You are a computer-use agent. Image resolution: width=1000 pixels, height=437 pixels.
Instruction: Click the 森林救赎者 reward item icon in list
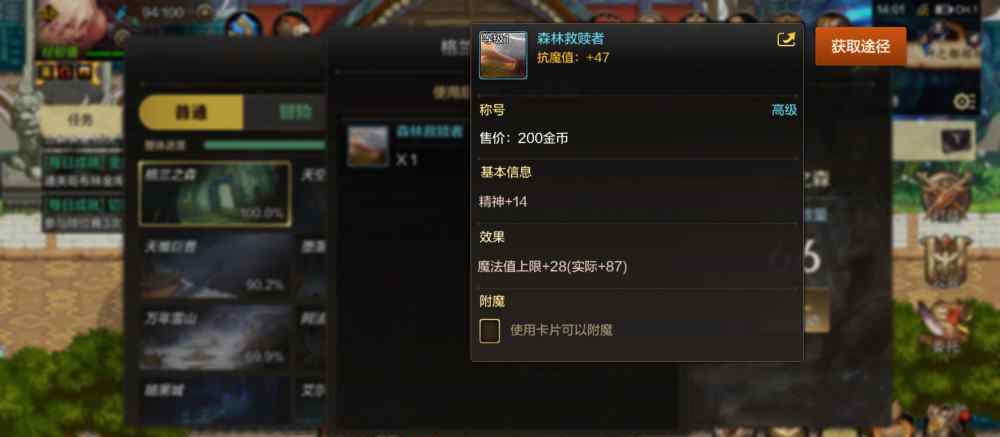(368, 146)
